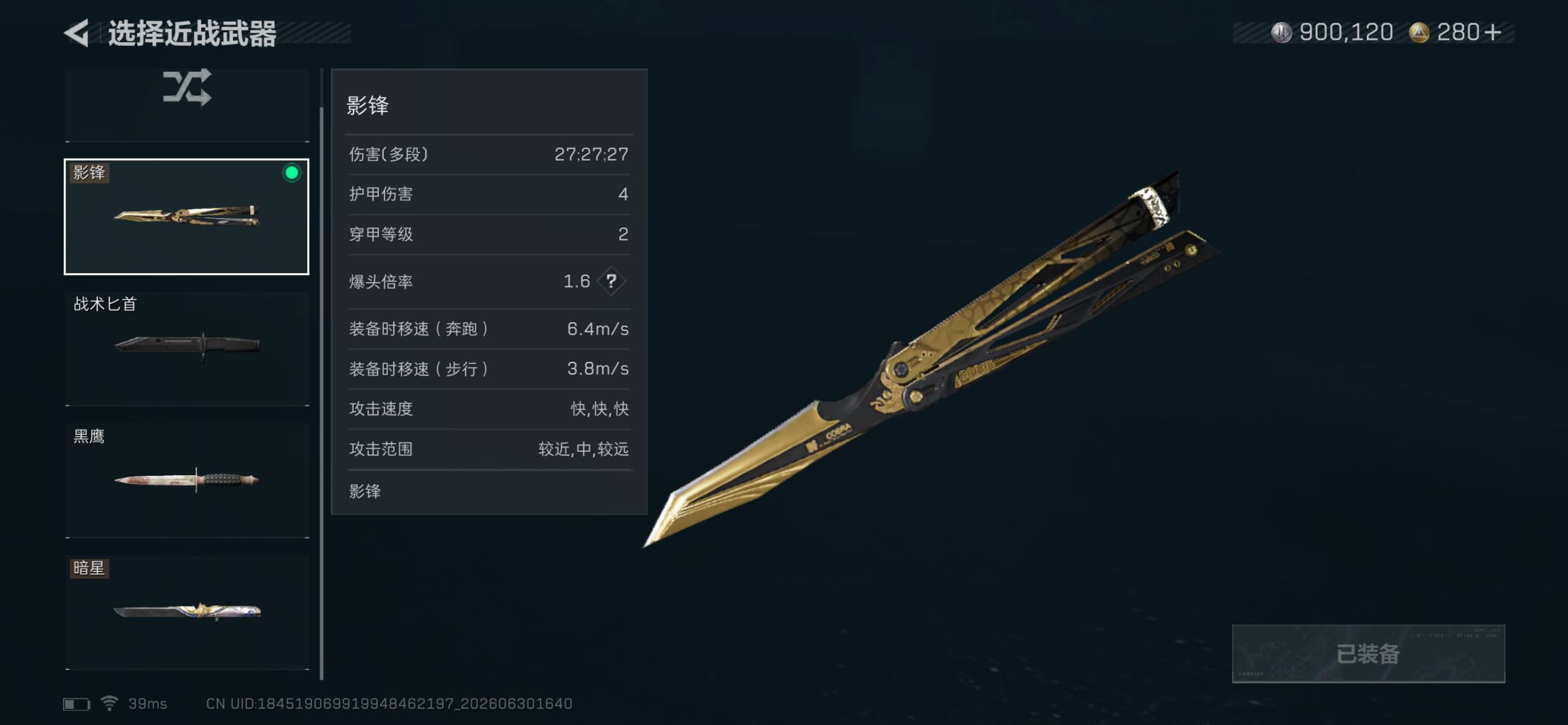The width and height of the screenshot is (1568, 725).
Task: Tap the battery status icon
Action: click(x=77, y=704)
